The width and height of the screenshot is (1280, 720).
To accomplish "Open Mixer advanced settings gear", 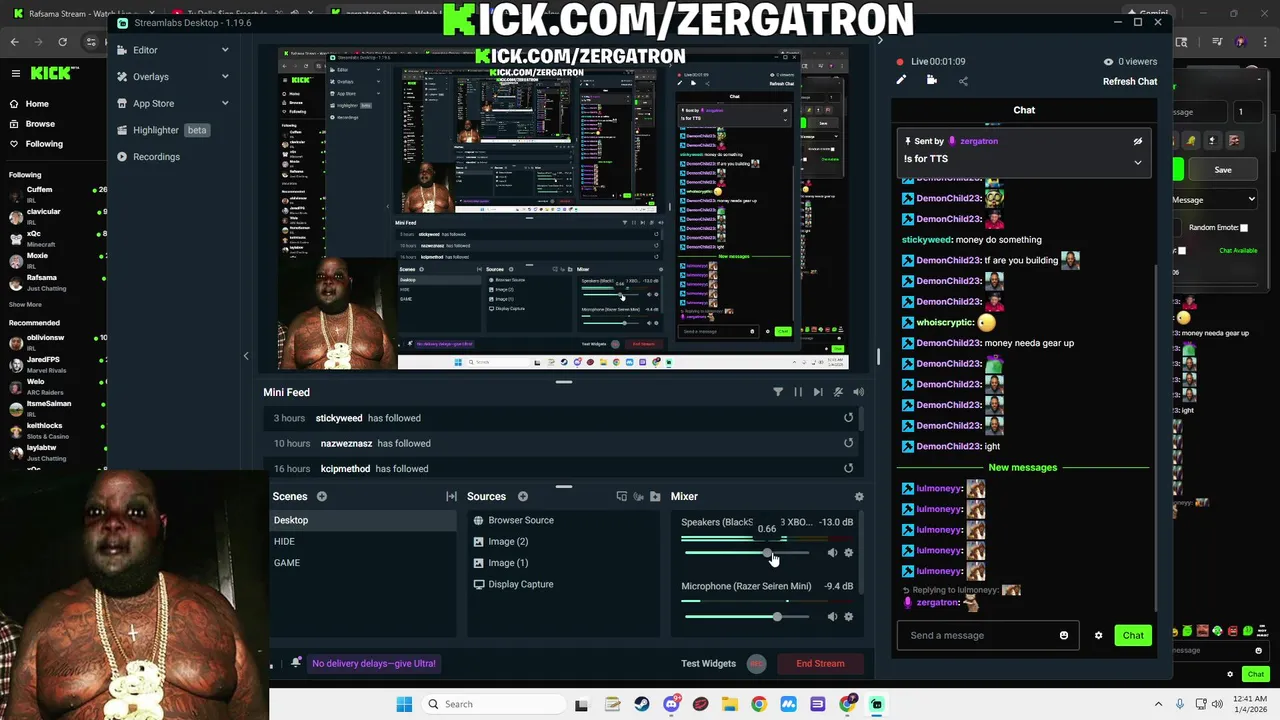I will [859, 496].
